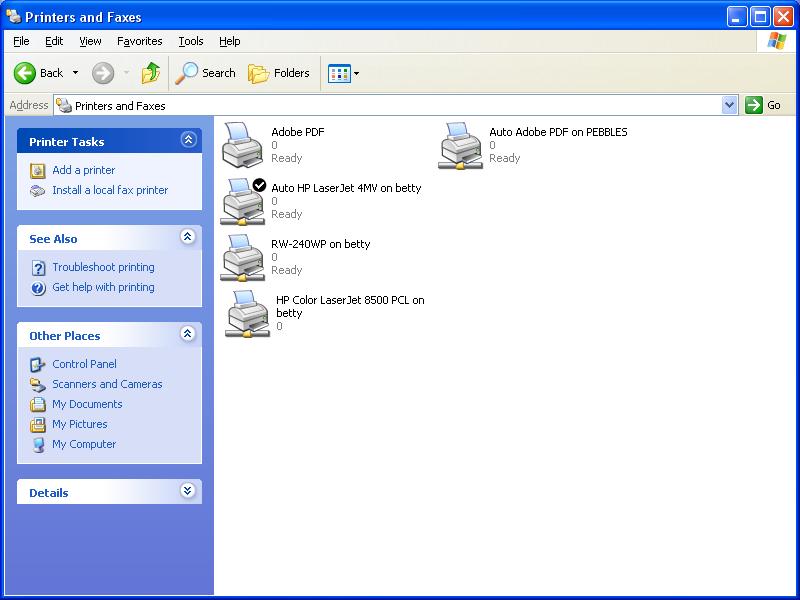
Task: Click the RW-240WP on betty name
Action: 321,244
